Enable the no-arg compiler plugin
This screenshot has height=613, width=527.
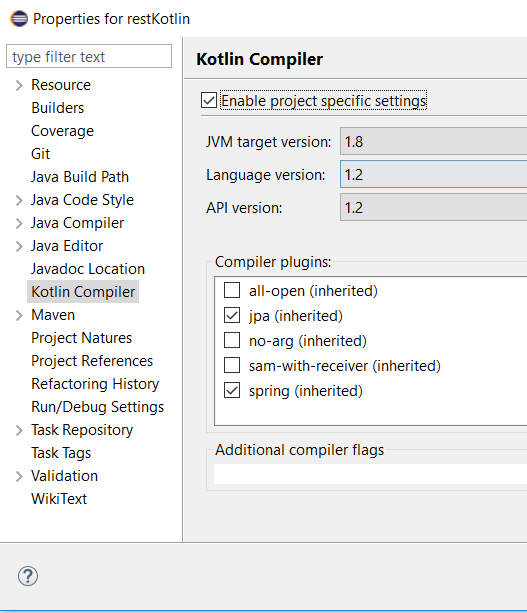point(232,341)
